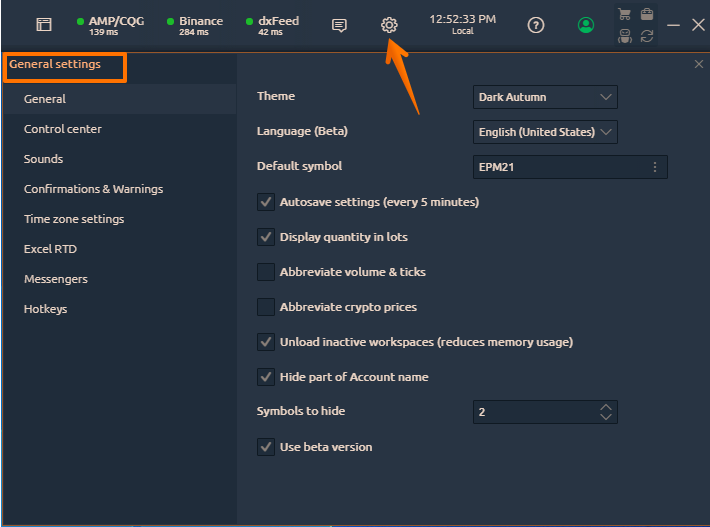
Task: Click the refresh arrows icon
Action: 647,36
